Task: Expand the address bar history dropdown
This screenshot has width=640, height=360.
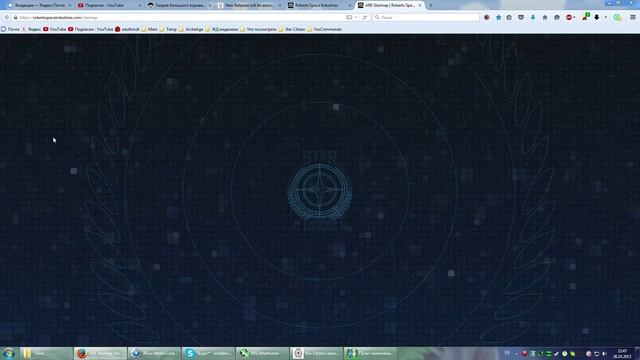Action: pos(356,18)
